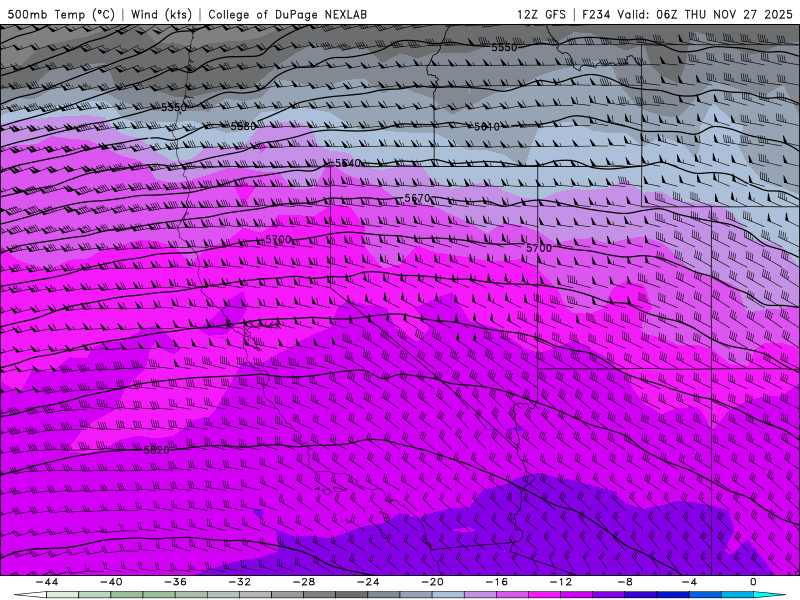
Task: Click the "06Z THU NOV 27 2025" valid time
Action: 724,14
